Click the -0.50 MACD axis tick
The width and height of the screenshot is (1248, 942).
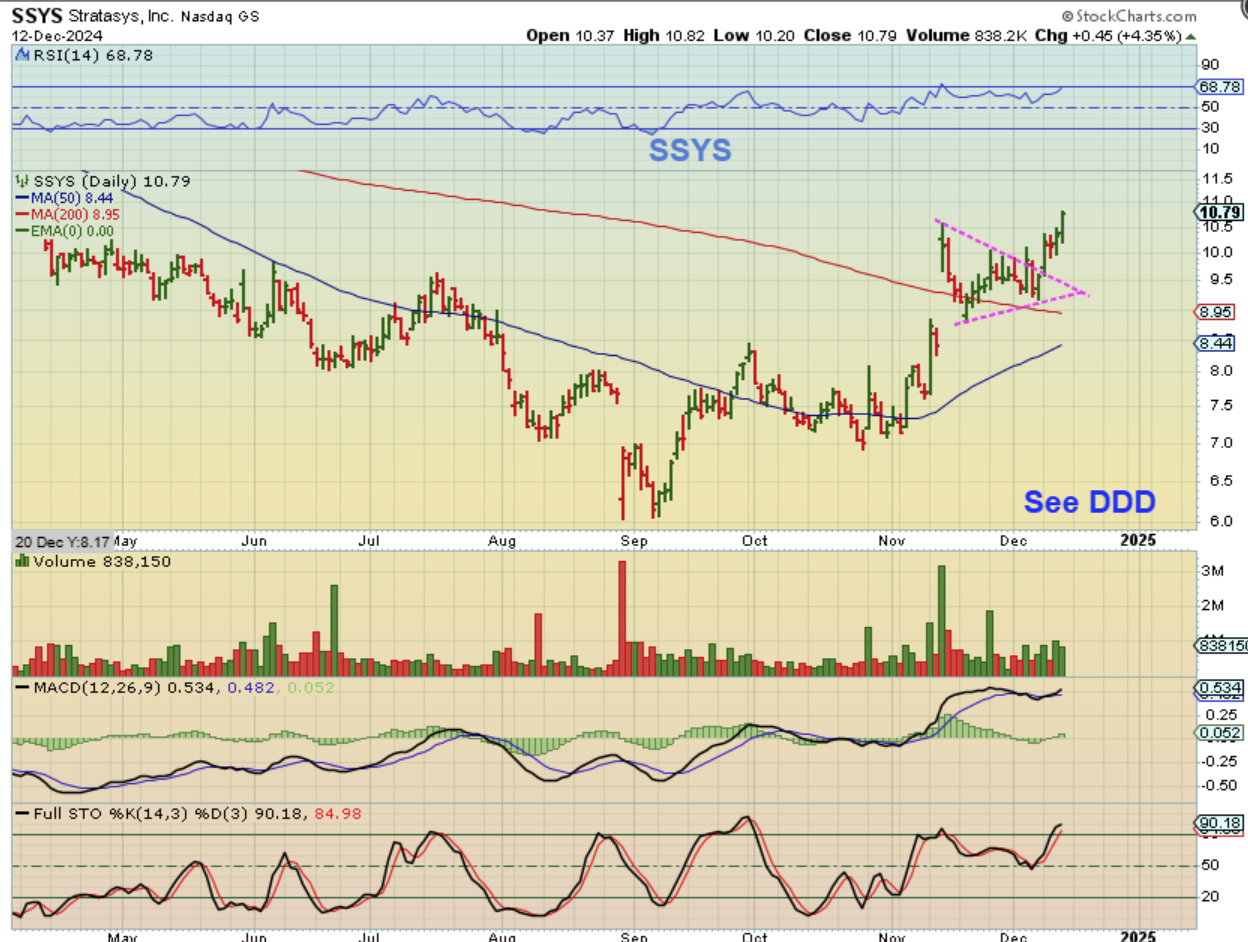tap(1218, 784)
